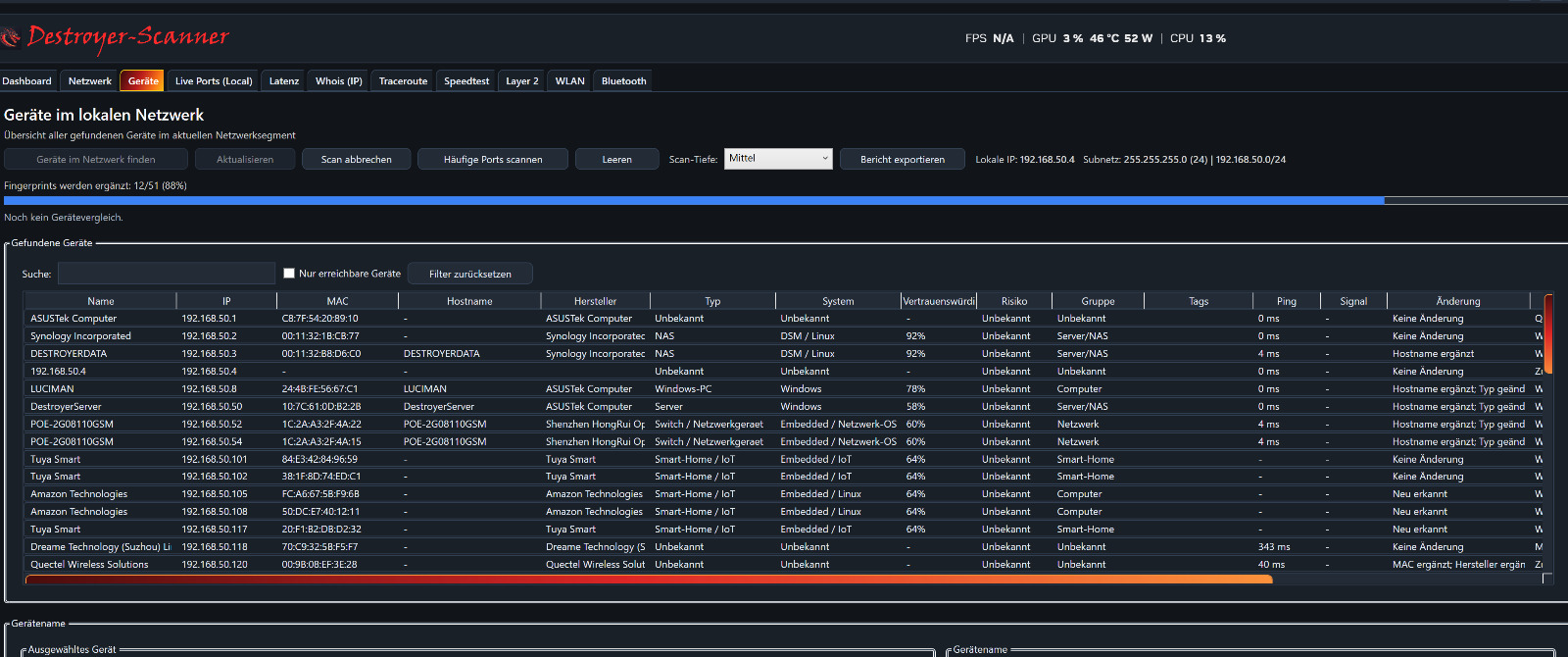1568x657 pixels.
Task: Sort by the IP column header
Action: pyautogui.click(x=226, y=301)
